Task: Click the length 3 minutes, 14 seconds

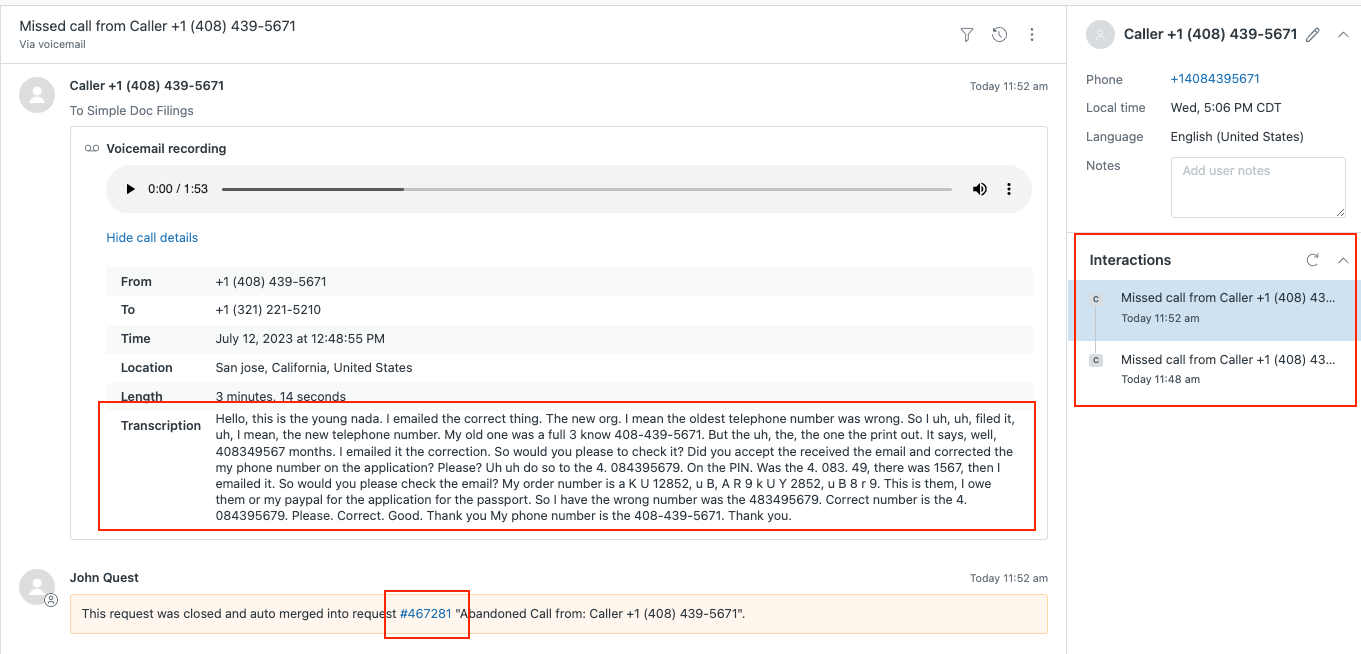Action: [281, 397]
